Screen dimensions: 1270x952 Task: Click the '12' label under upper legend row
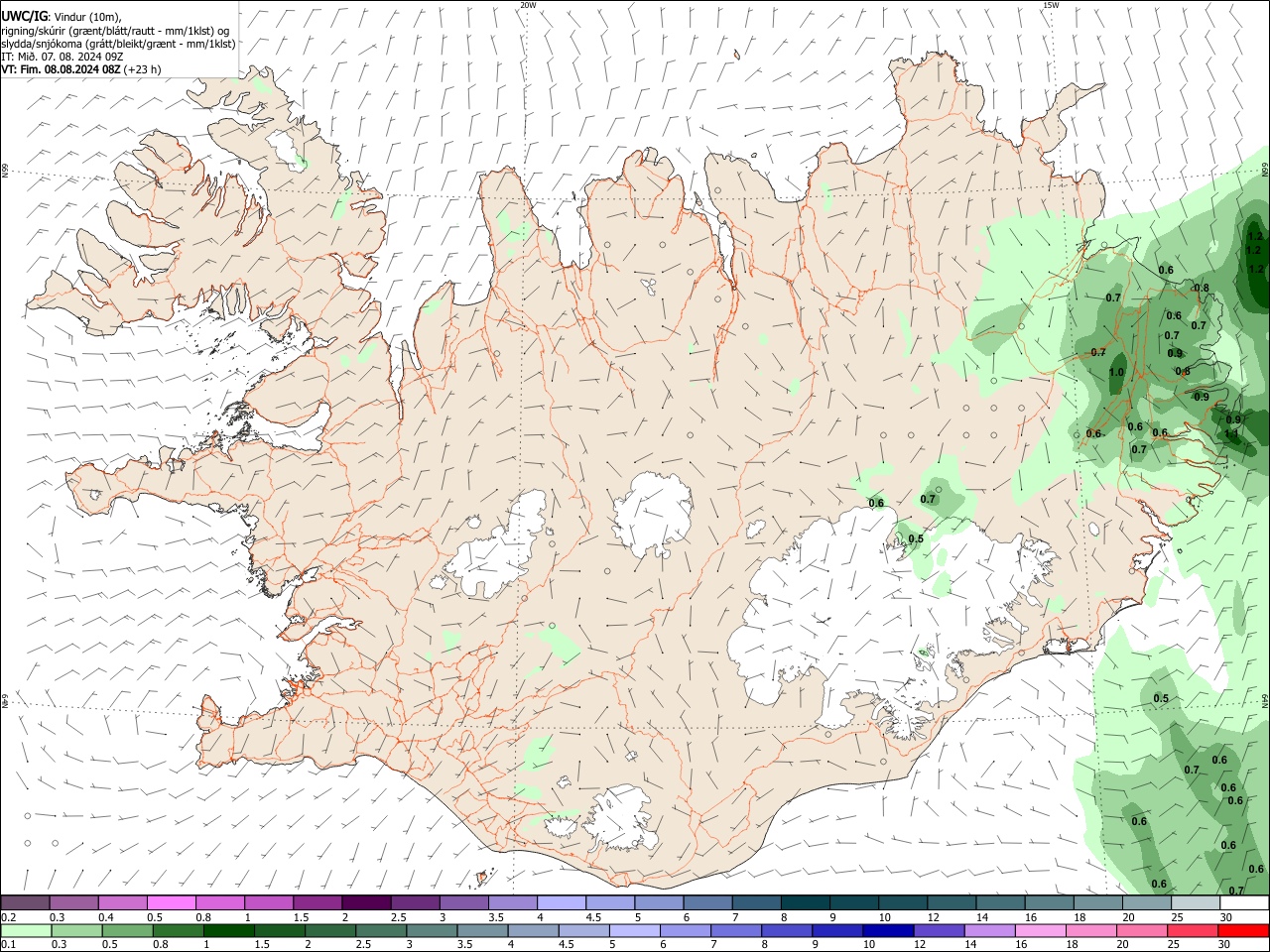933,917
